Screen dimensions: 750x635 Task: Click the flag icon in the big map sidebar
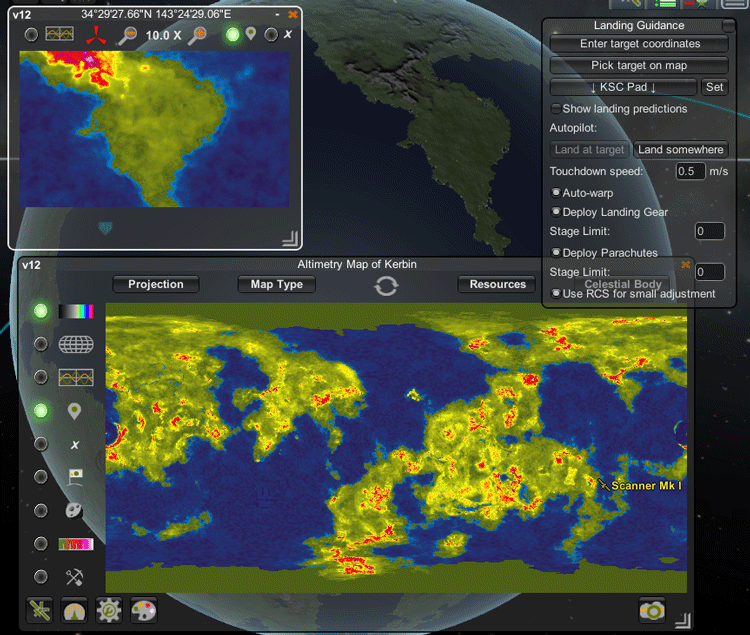(x=75, y=477)
